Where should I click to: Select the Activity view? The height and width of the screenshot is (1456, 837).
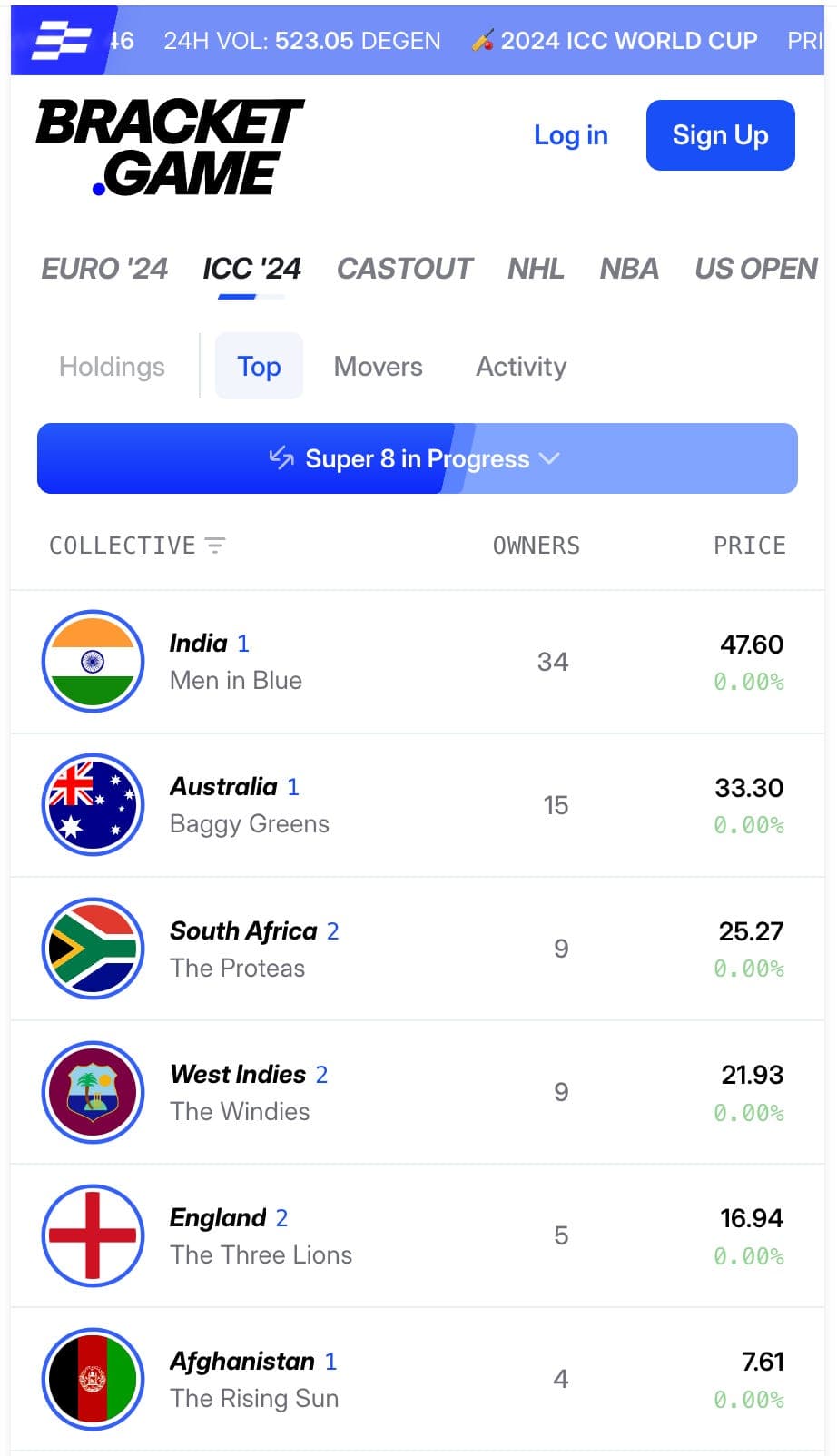point(521,367)
